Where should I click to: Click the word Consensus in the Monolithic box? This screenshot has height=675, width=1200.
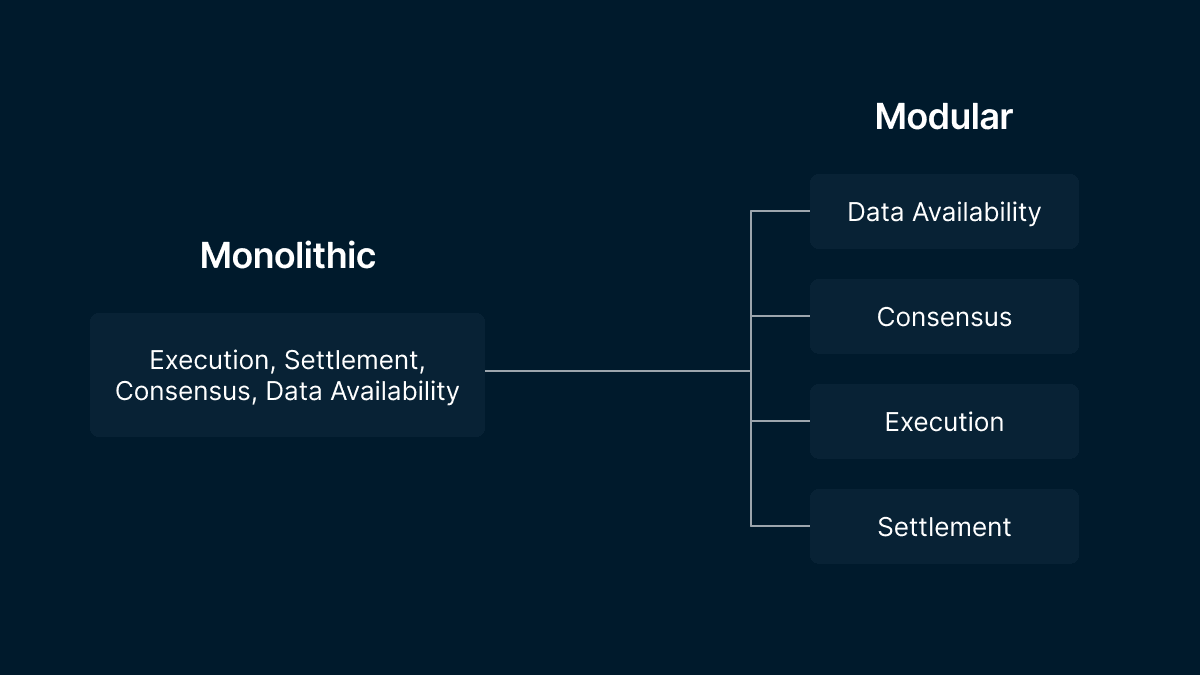[181, 391]
